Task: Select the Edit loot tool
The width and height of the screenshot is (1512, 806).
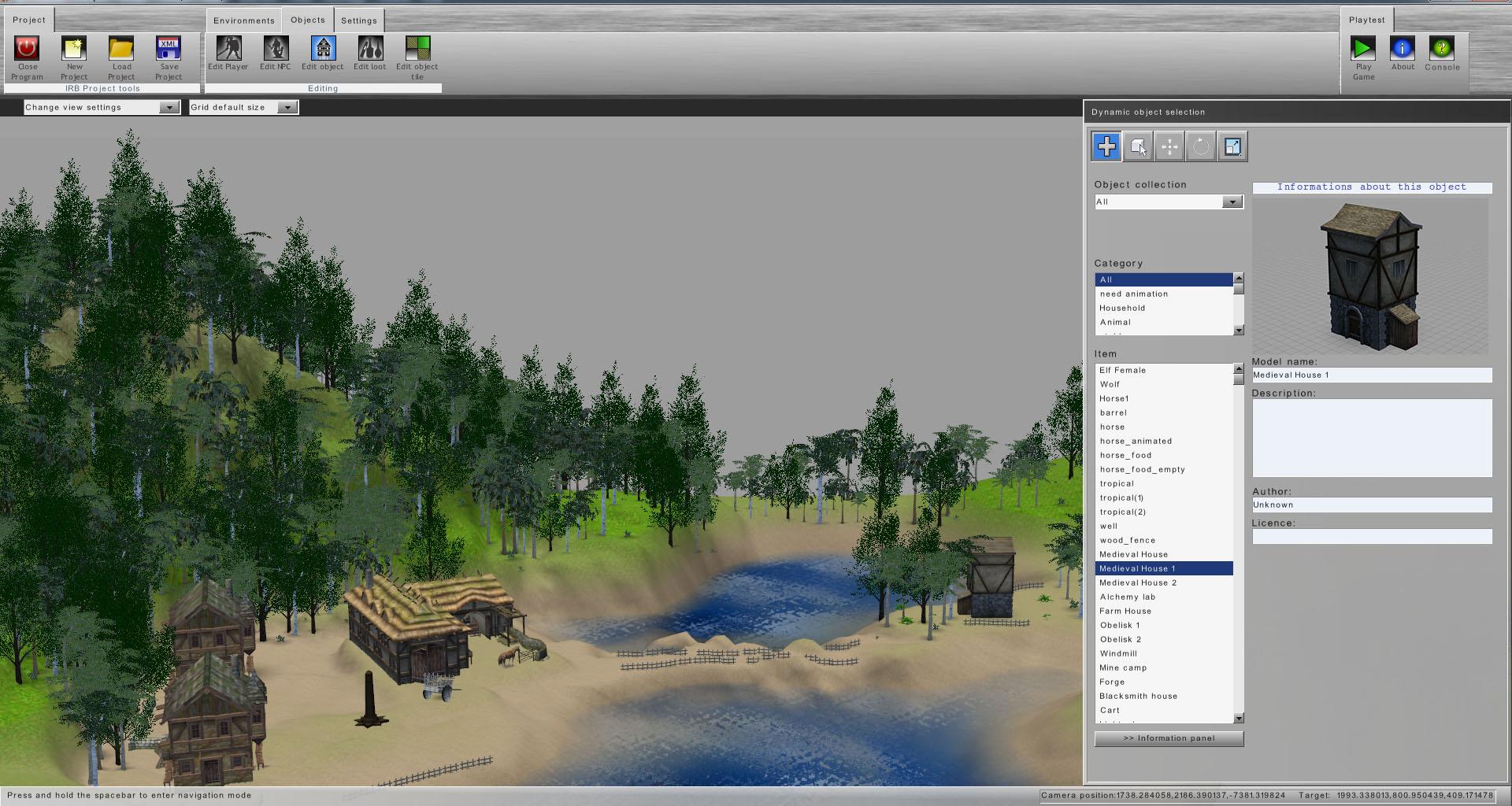Action: [x=369, y=49]
